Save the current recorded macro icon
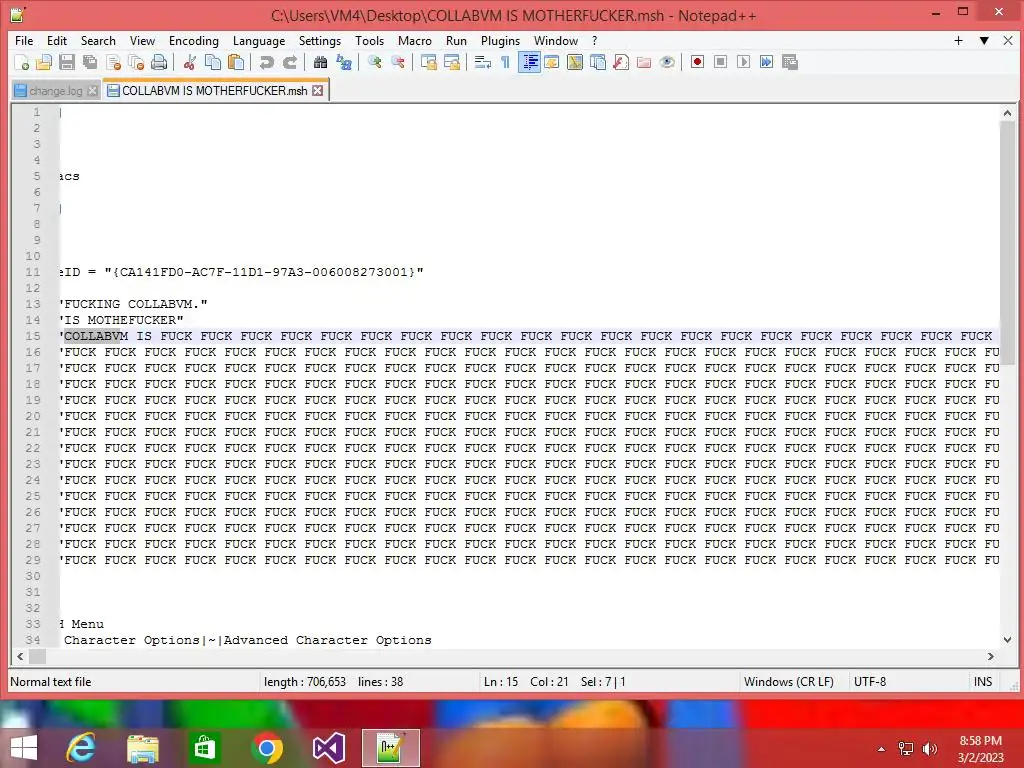1024x768 pixels. [790, 62]
